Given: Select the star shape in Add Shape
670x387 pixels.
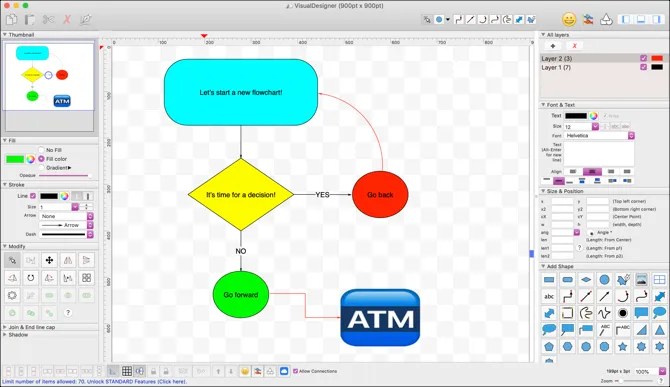Looking at the screenshot, I should point(623,346).
